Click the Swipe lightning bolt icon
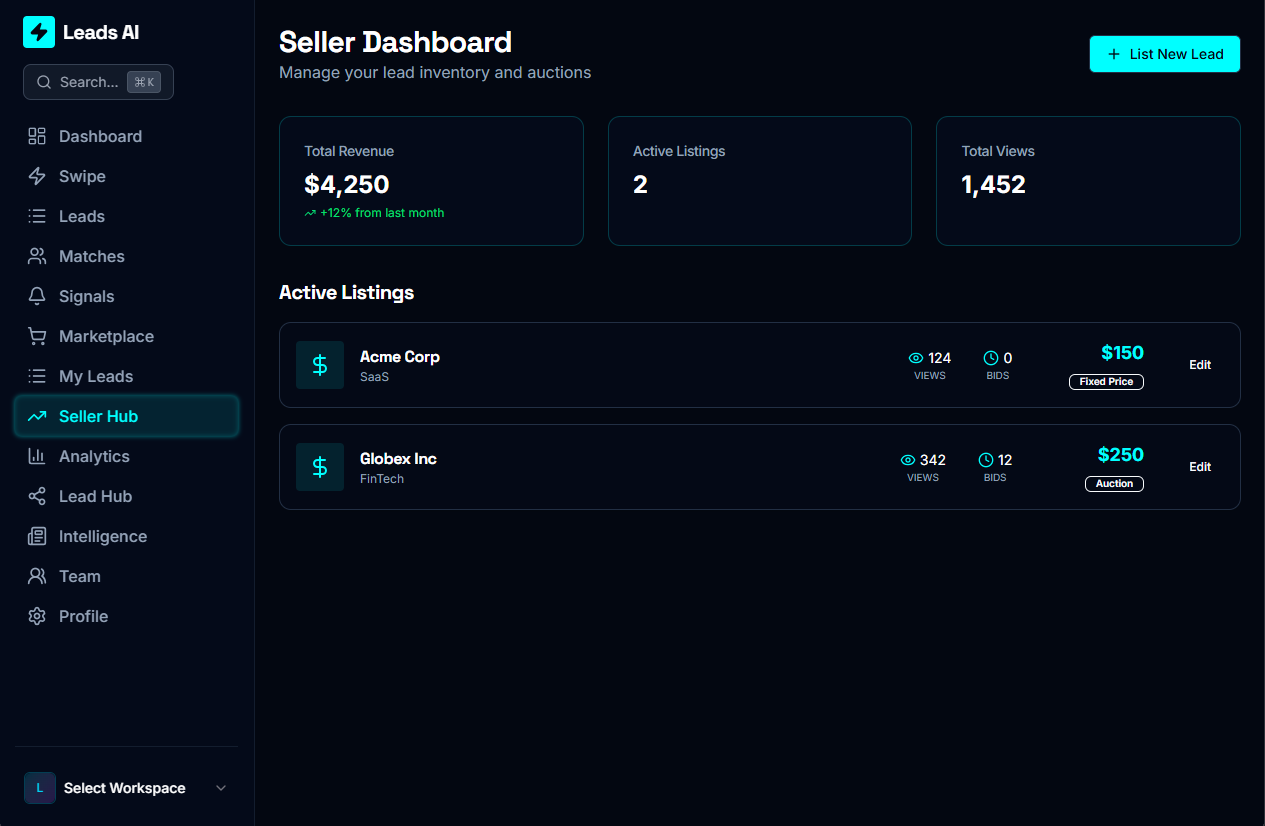The width and height of the screenshot is (1265, 826). [x=37, y=176]
